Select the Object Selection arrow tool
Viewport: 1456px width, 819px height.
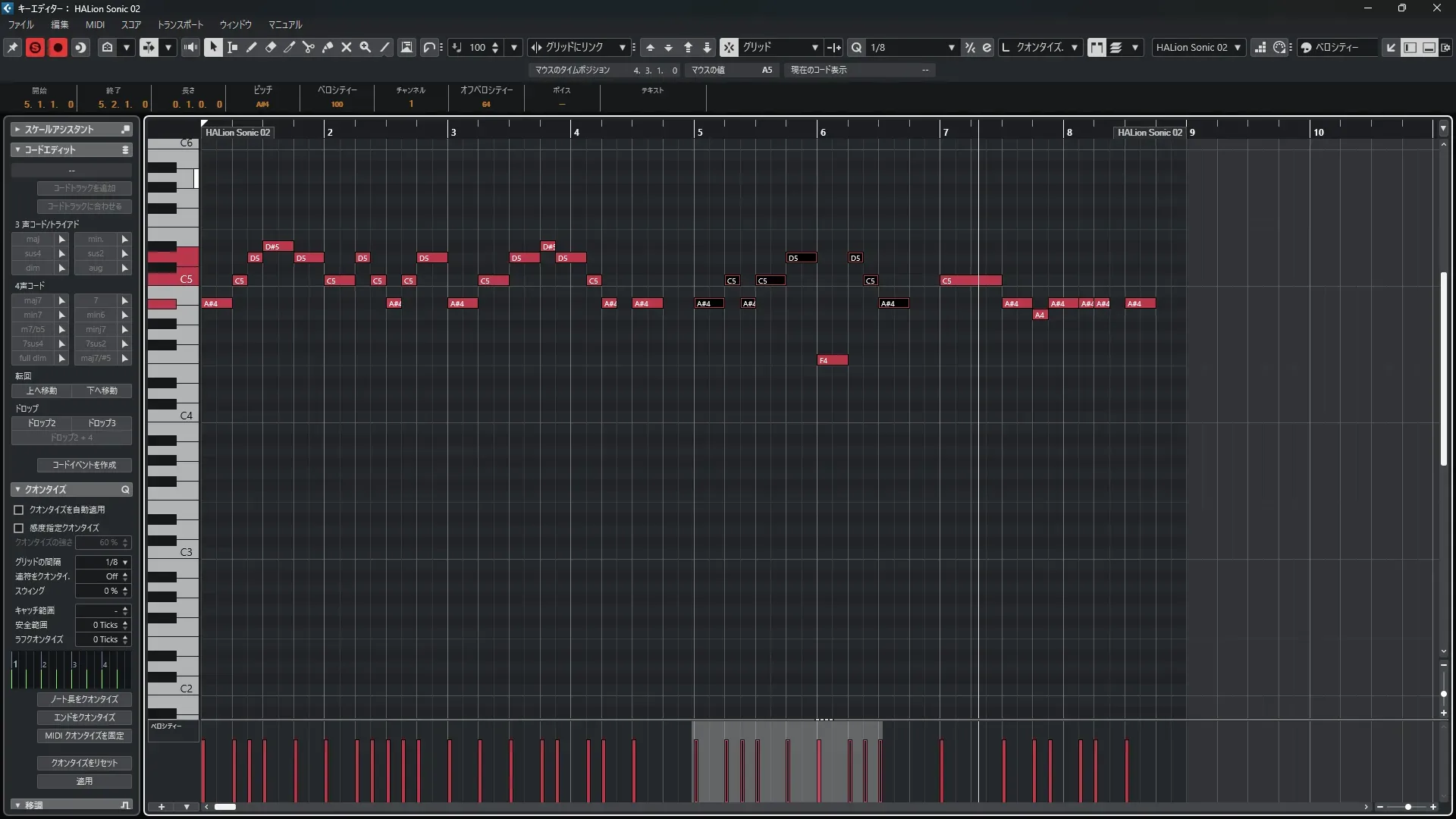(x=213, y=47)
